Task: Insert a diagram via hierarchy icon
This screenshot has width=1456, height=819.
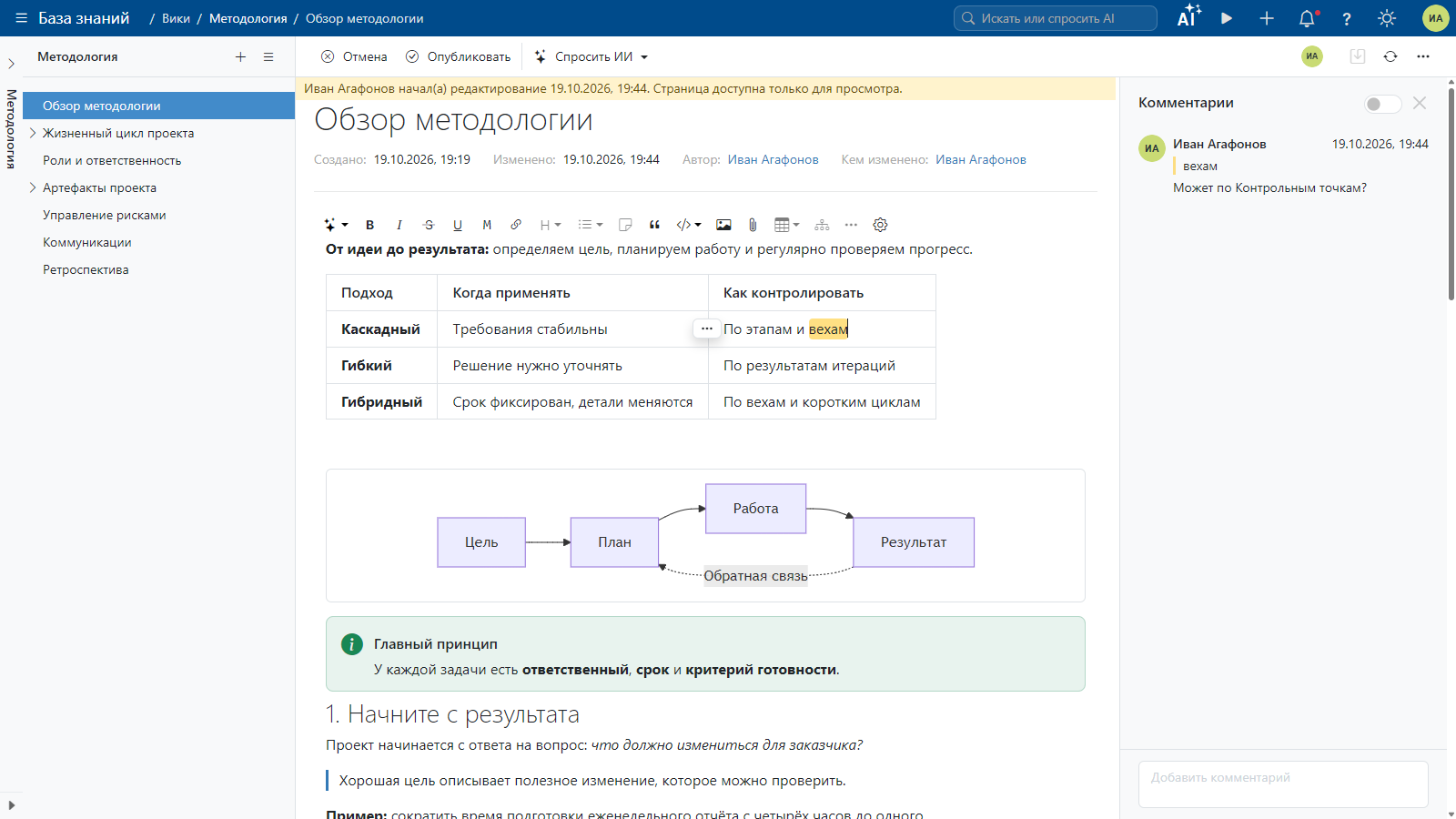Action: point(822,225)
